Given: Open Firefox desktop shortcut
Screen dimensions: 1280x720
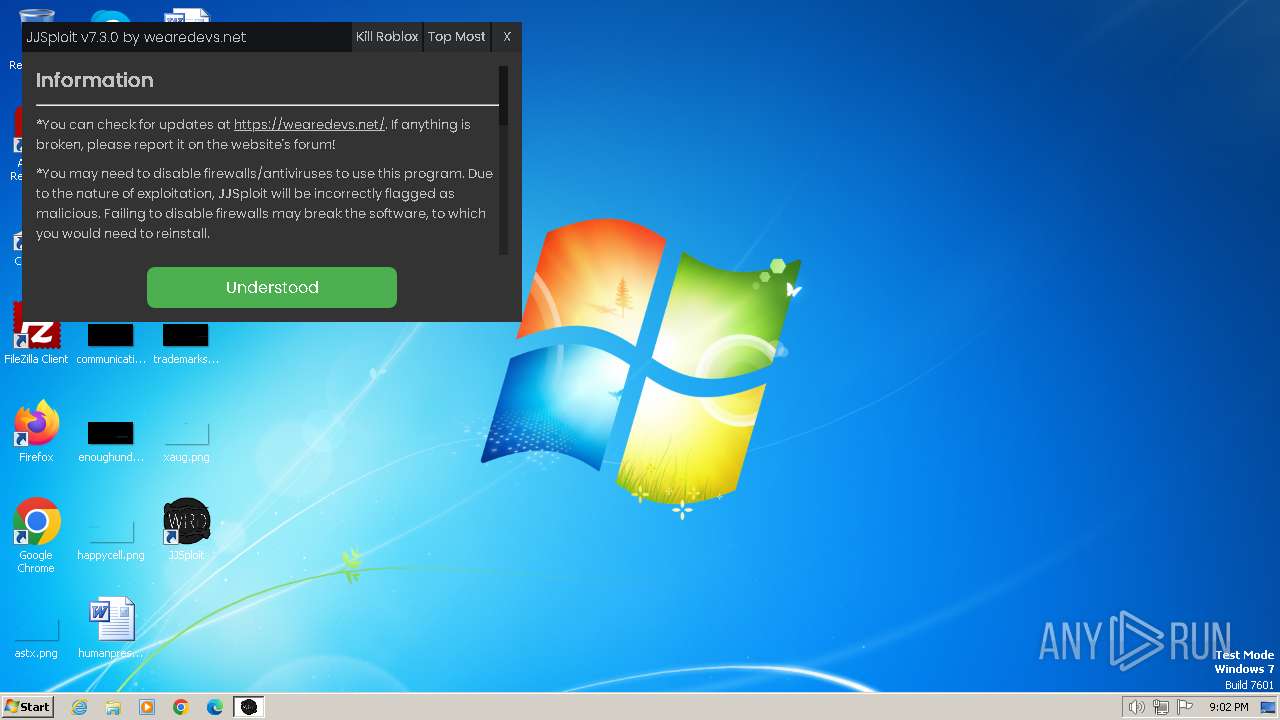Looking at the screenshot, I should point(36,432).
